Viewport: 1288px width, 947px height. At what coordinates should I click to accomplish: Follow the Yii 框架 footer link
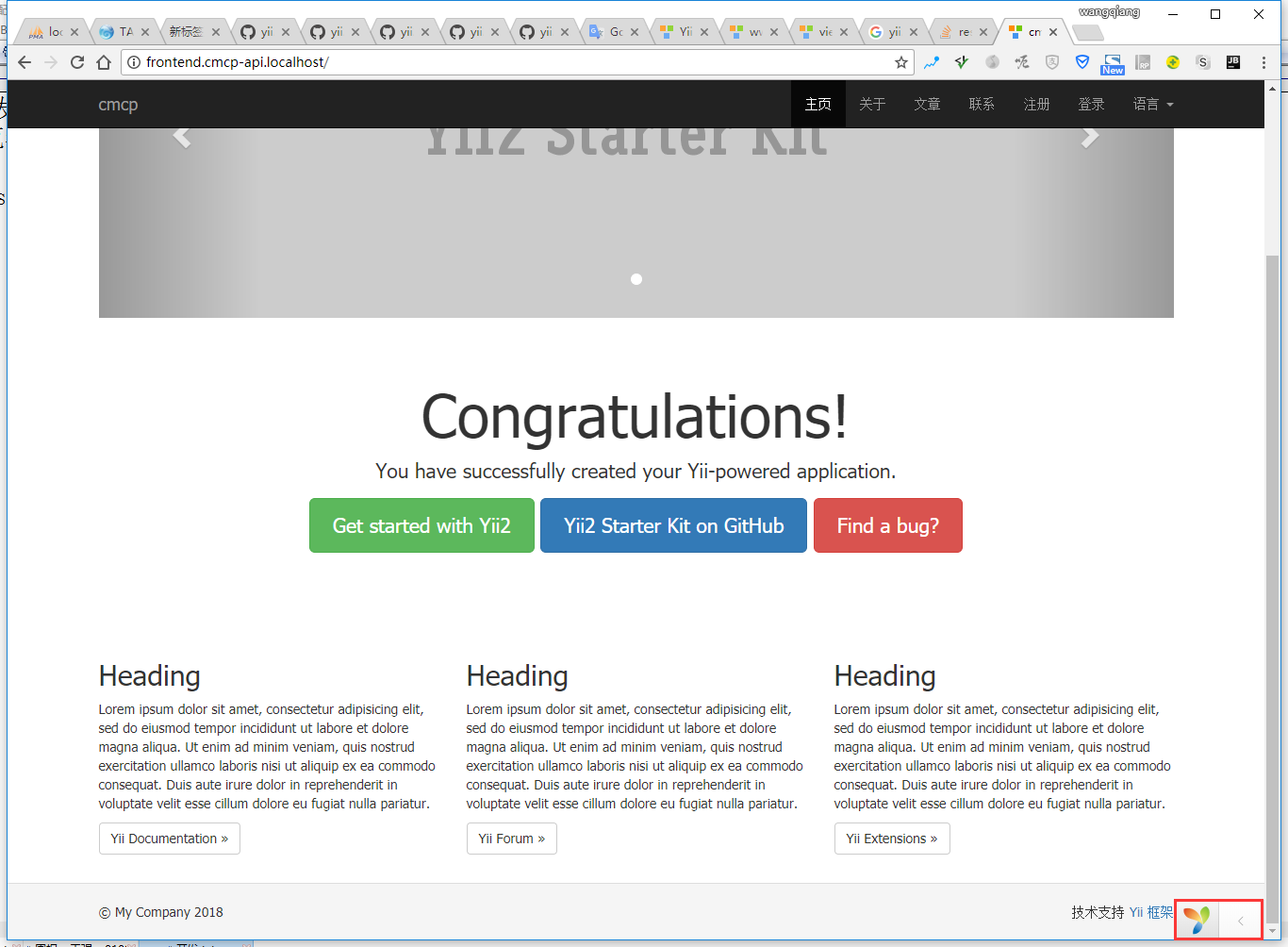click(x=1151, y=912)
